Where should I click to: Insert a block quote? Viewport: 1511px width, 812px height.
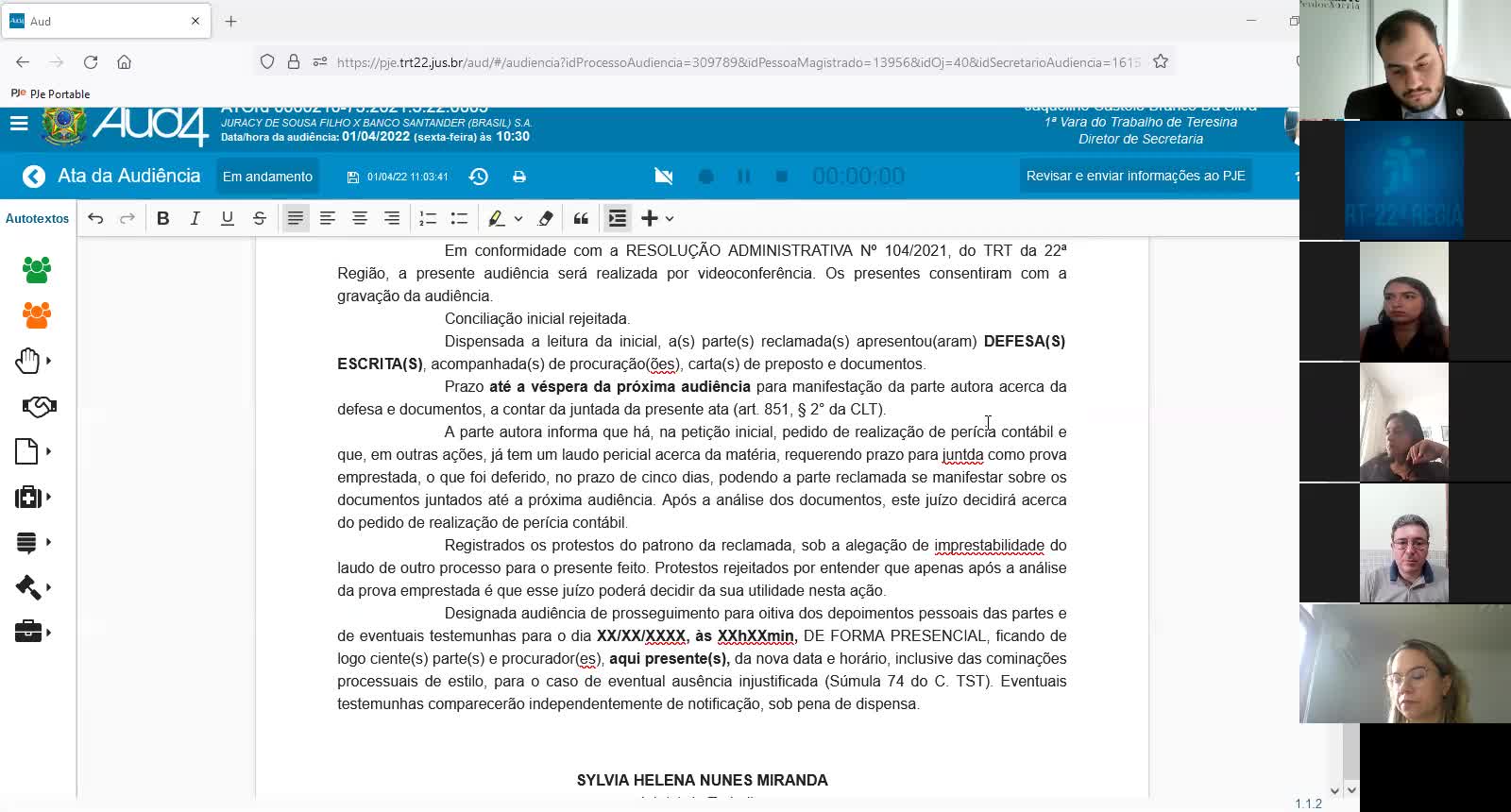pos(582,218)
